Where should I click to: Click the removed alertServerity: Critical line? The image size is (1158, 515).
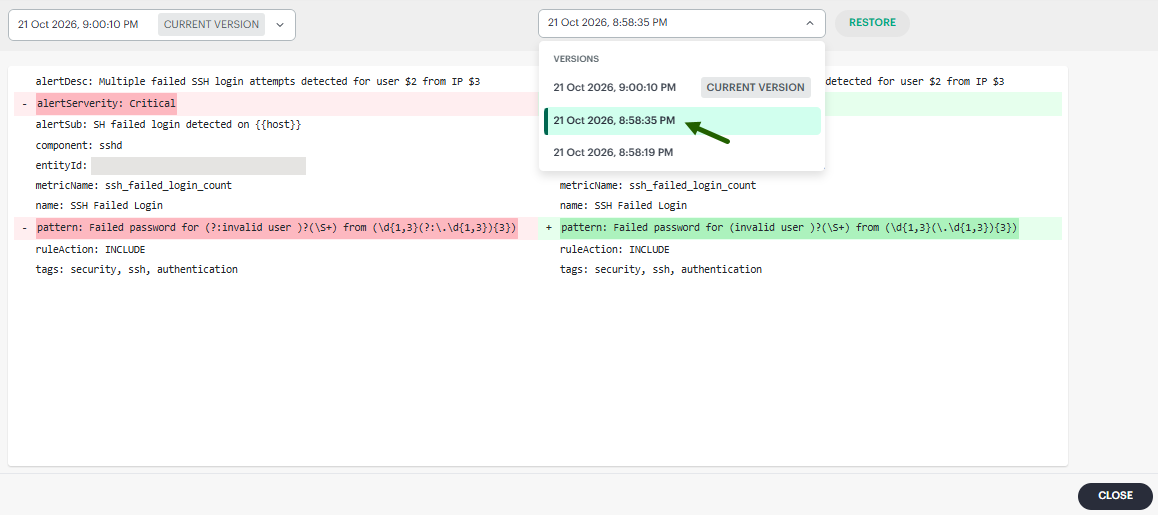coord(106,104)
